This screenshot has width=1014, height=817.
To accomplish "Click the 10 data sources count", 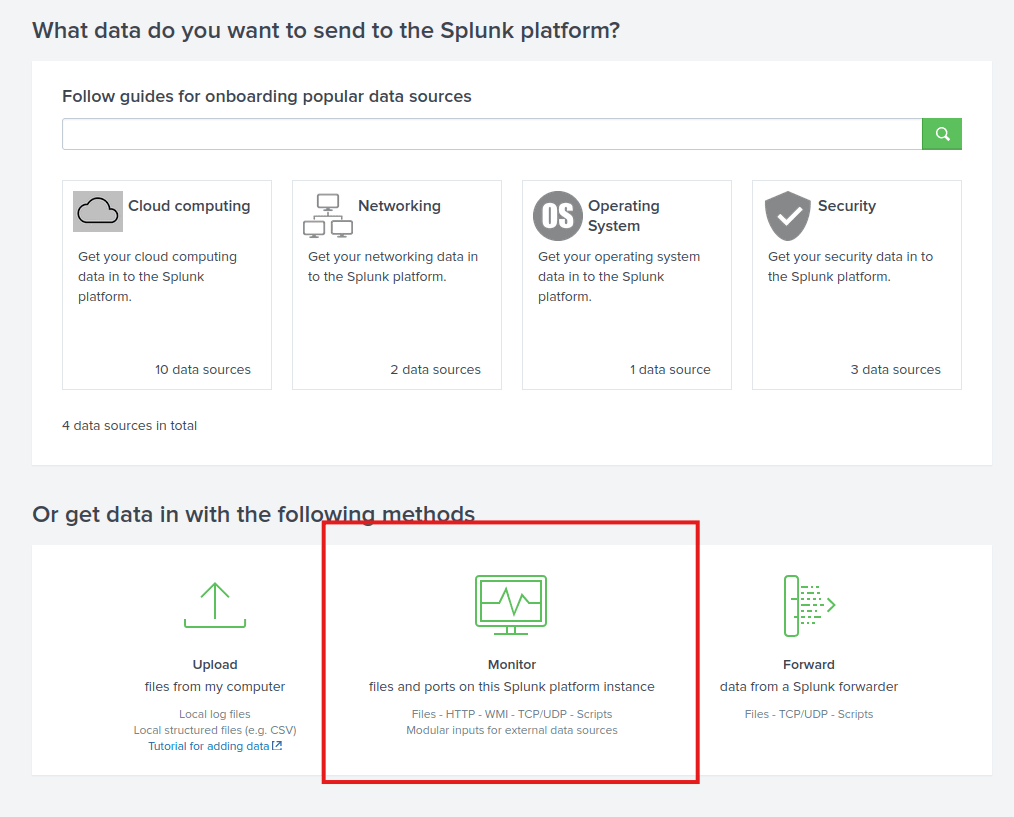I will 202,370.
